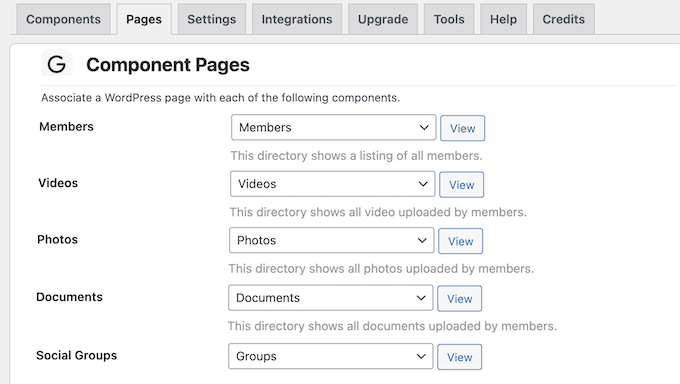Click the Photos row label
Viewport: 680px width, 384px height.
tap(58, 240)
